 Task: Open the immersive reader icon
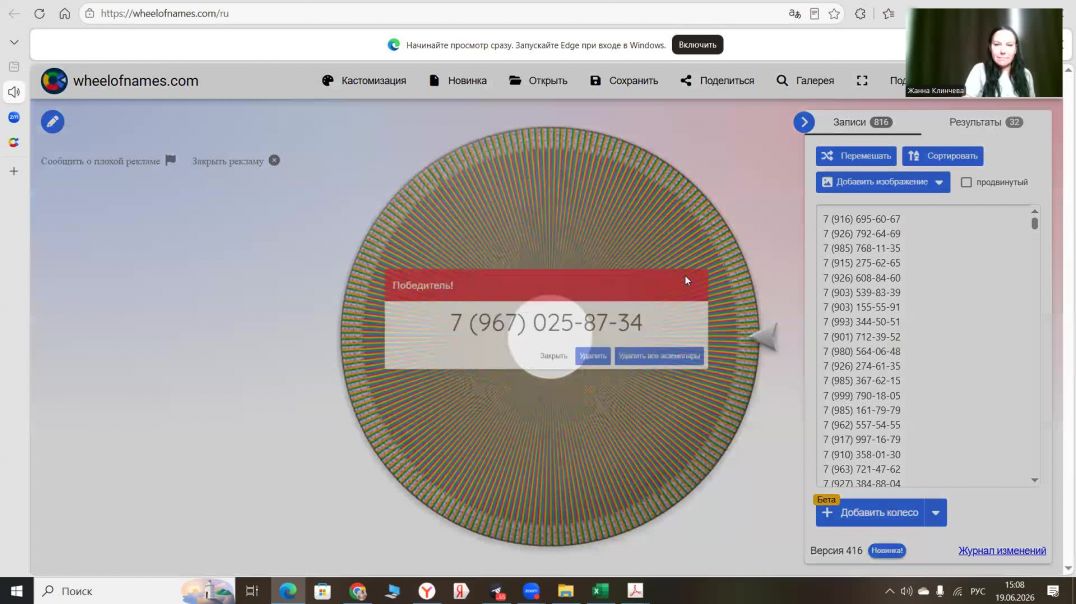815,14
